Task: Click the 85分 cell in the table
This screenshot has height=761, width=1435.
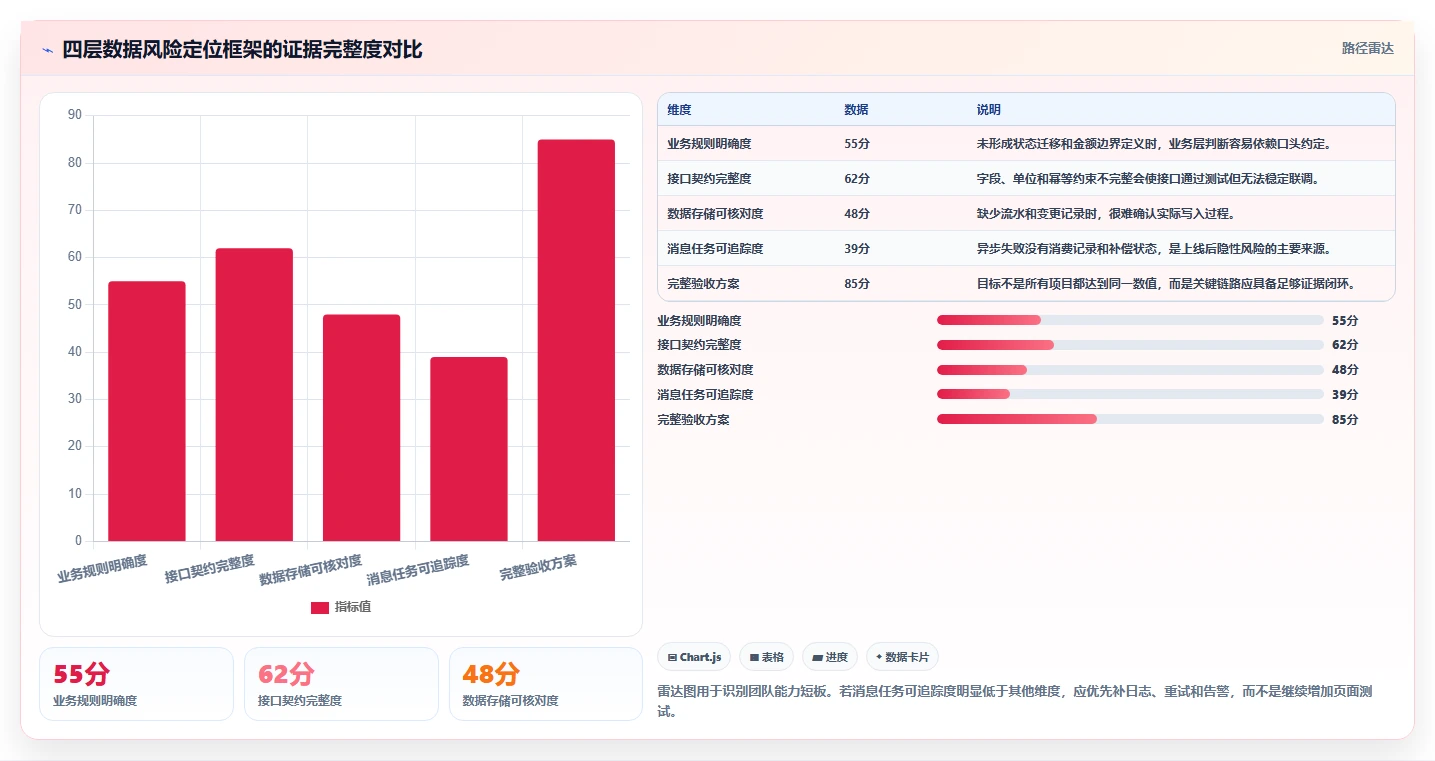Action: (857, 284)
